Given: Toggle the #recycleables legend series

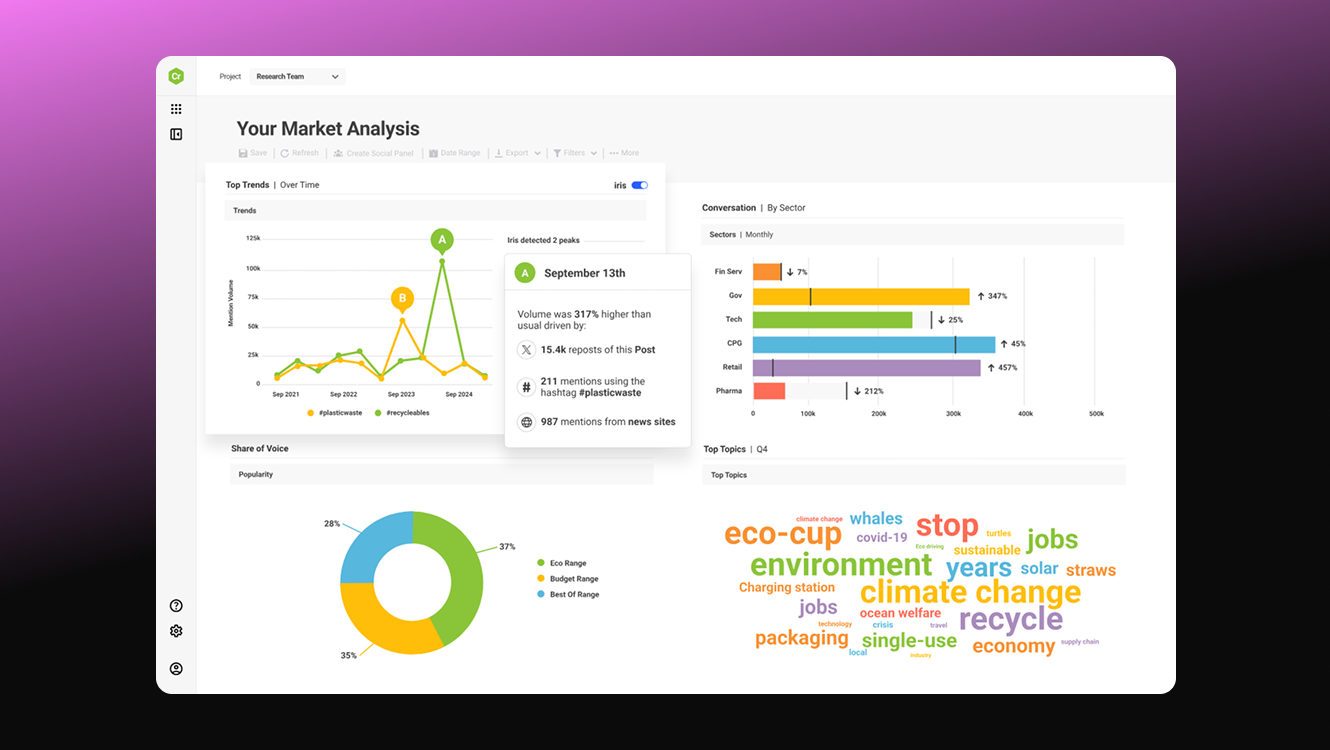Looking at the screenshot, I should pyautogui.click(x=402, y=413).
